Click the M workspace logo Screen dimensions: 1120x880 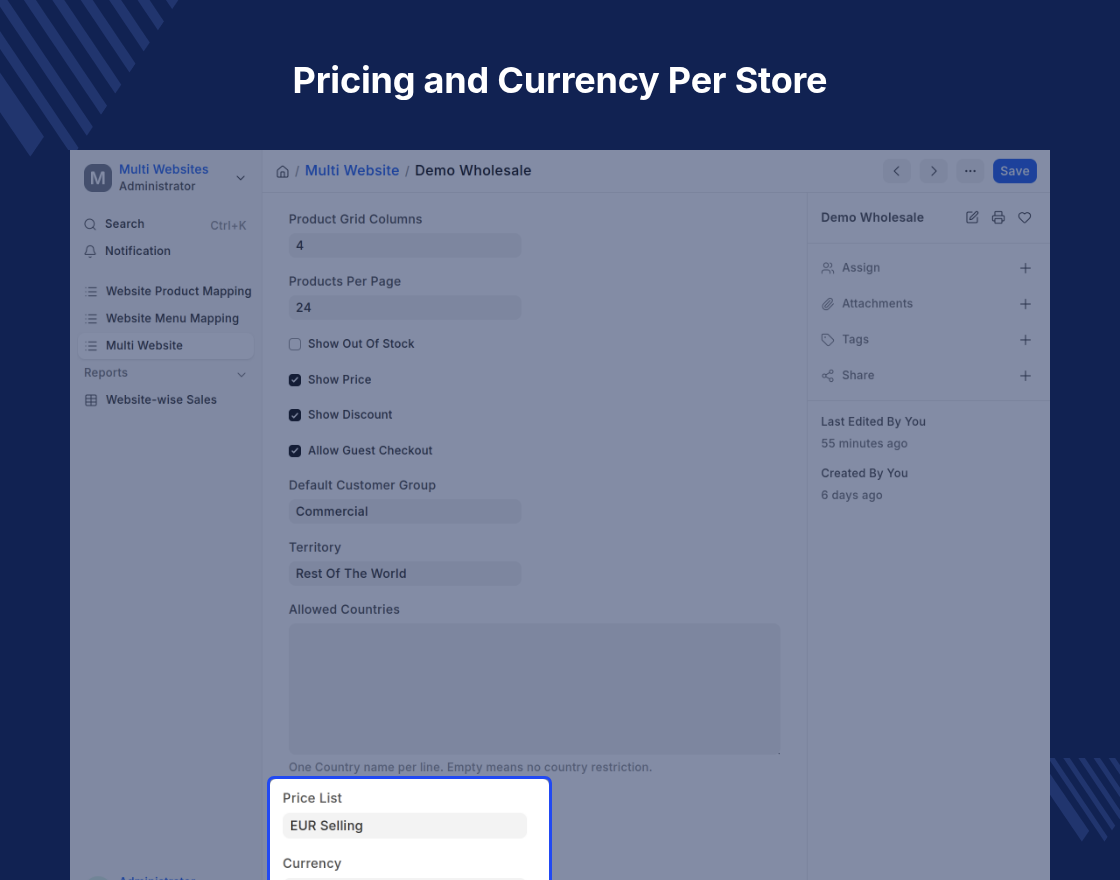click(98, 178)
